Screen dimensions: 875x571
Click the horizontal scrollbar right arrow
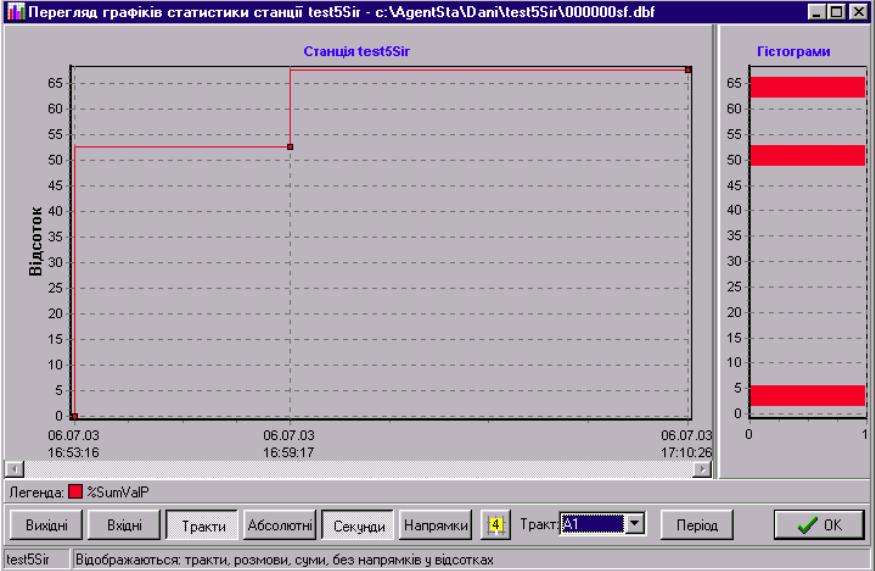point(702,469)
